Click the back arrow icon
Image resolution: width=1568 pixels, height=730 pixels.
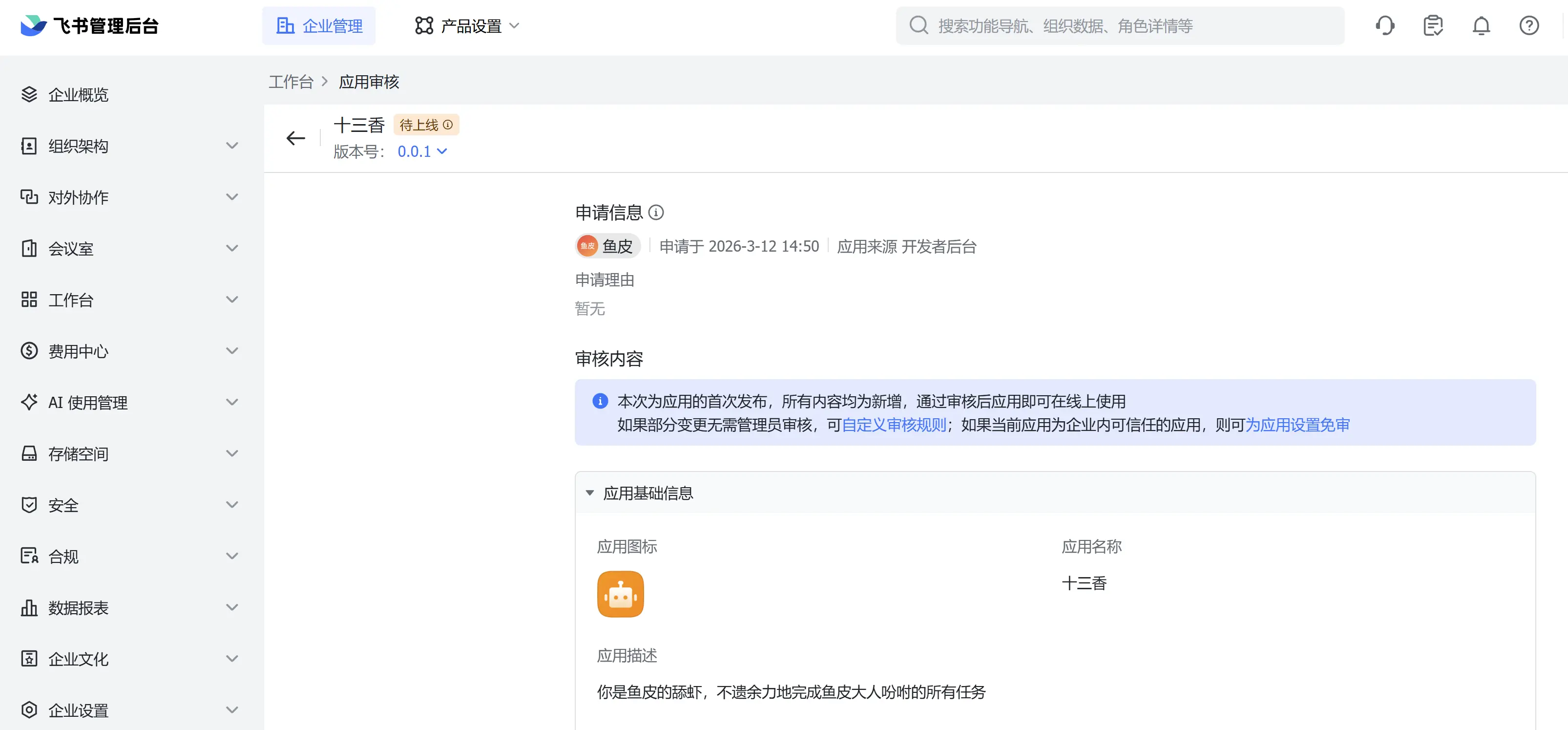(295, 138)
